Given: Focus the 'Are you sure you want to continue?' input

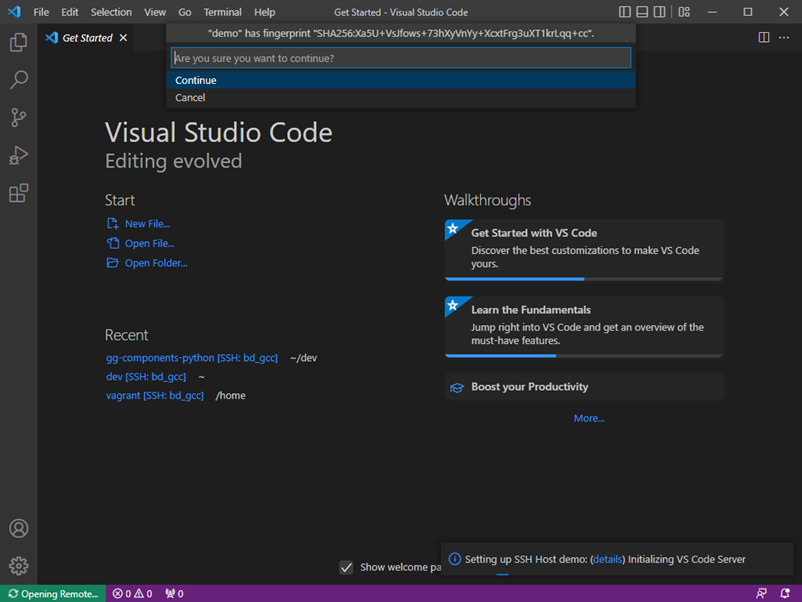Looking at the screenshot, I should 401,58.
